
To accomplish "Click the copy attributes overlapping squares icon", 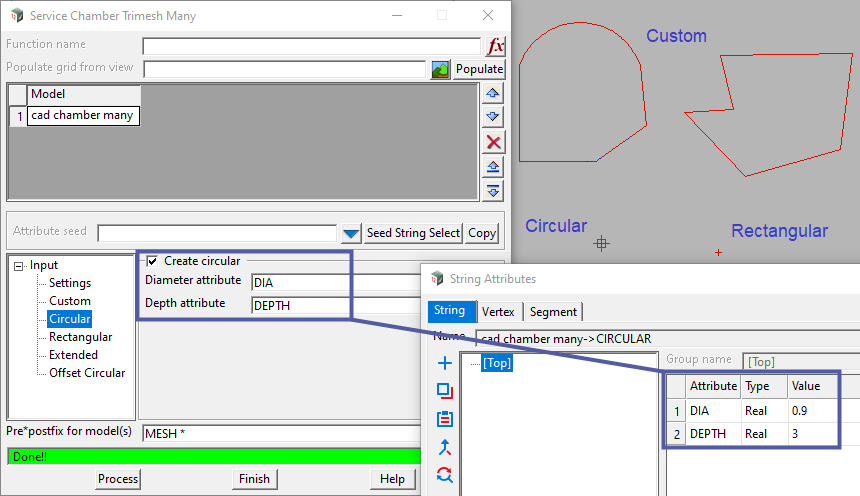I will coord(445,391).
